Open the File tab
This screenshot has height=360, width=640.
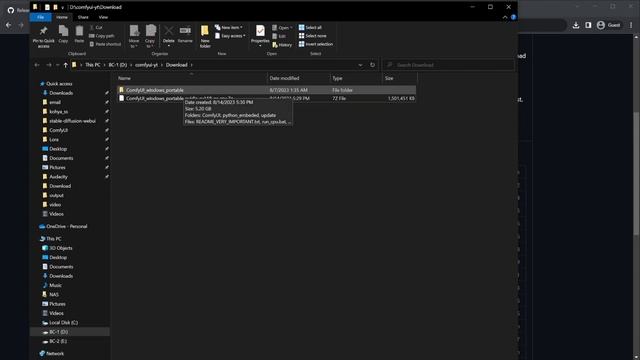click(40, 17)
